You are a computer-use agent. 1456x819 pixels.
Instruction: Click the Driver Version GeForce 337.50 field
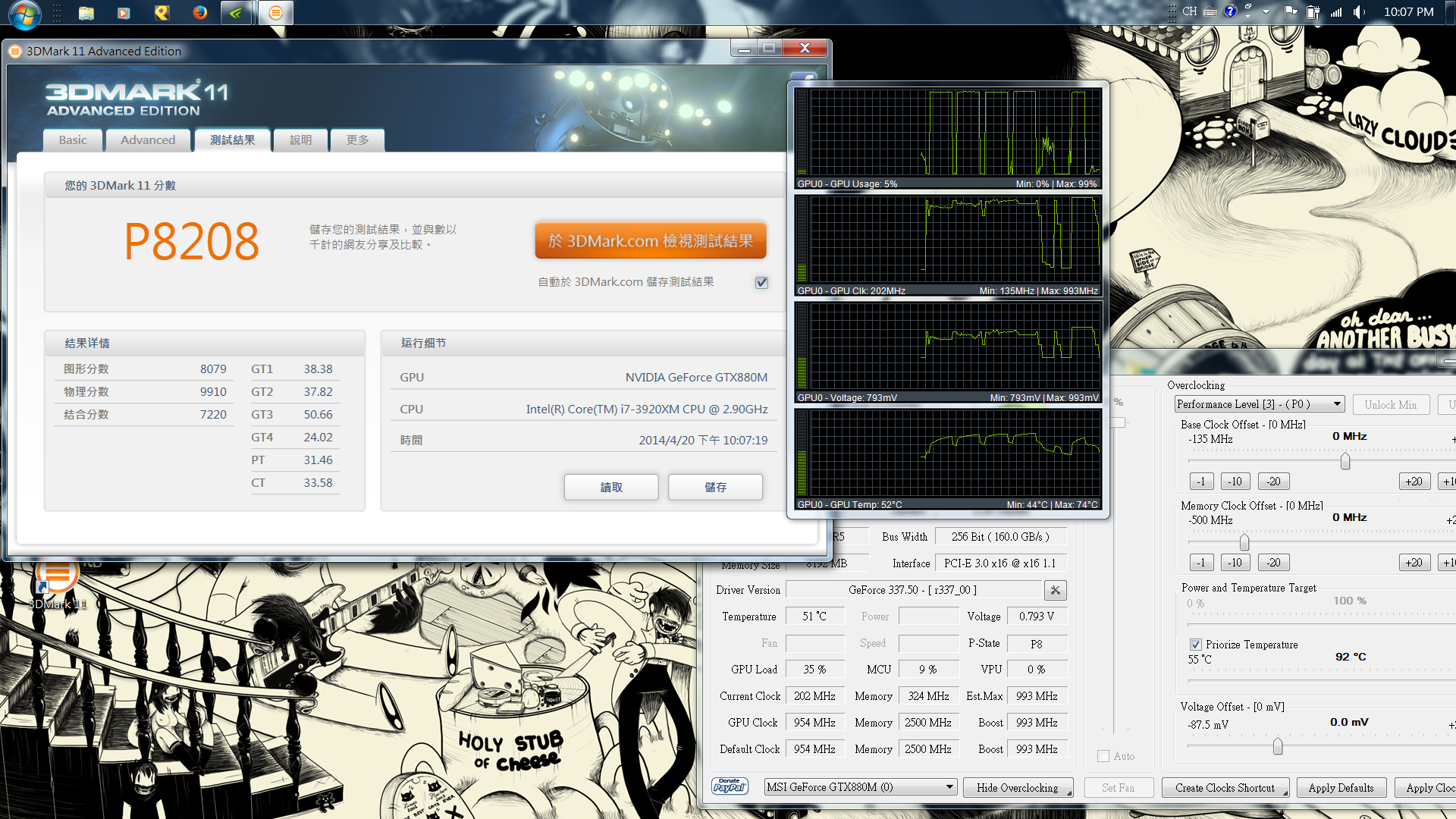[x=913, y=590]
